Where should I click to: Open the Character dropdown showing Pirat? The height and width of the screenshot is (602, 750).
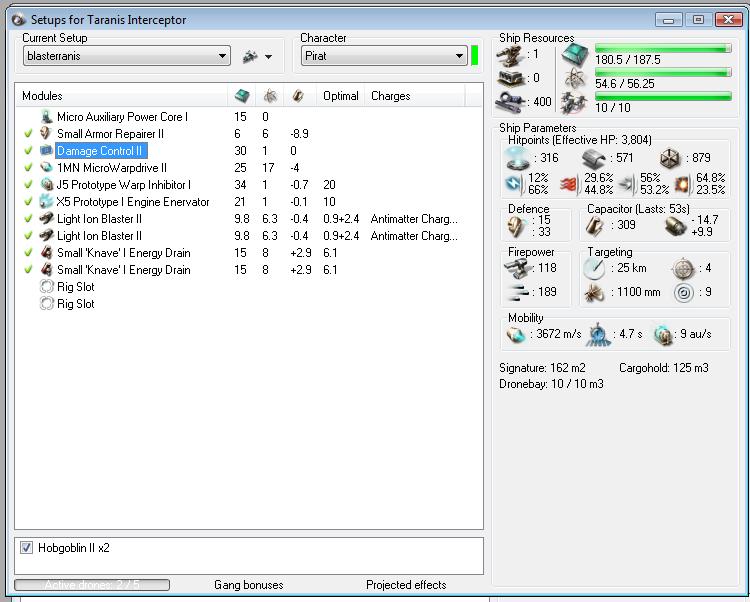(384, 56)
